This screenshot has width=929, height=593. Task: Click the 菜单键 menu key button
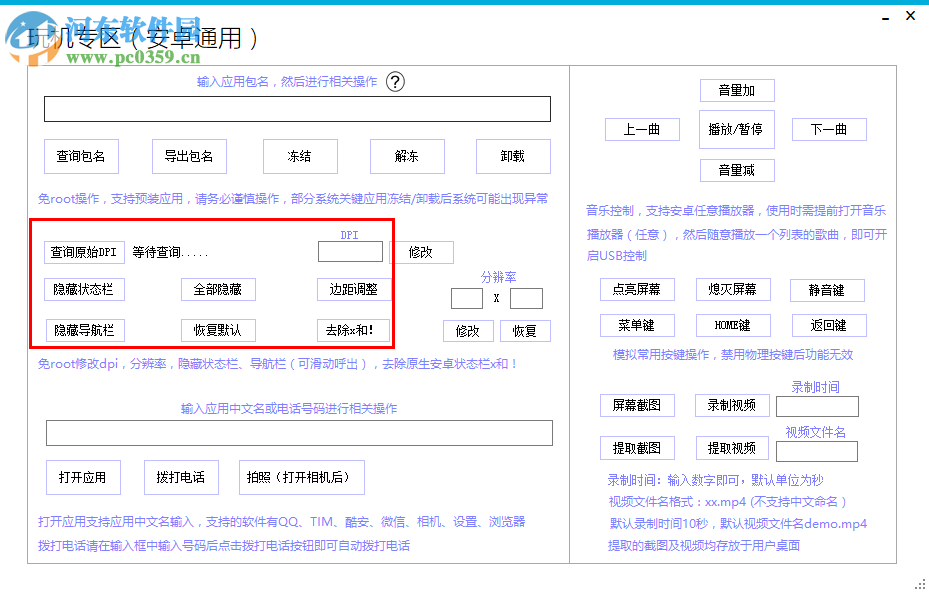pos(637,325)
